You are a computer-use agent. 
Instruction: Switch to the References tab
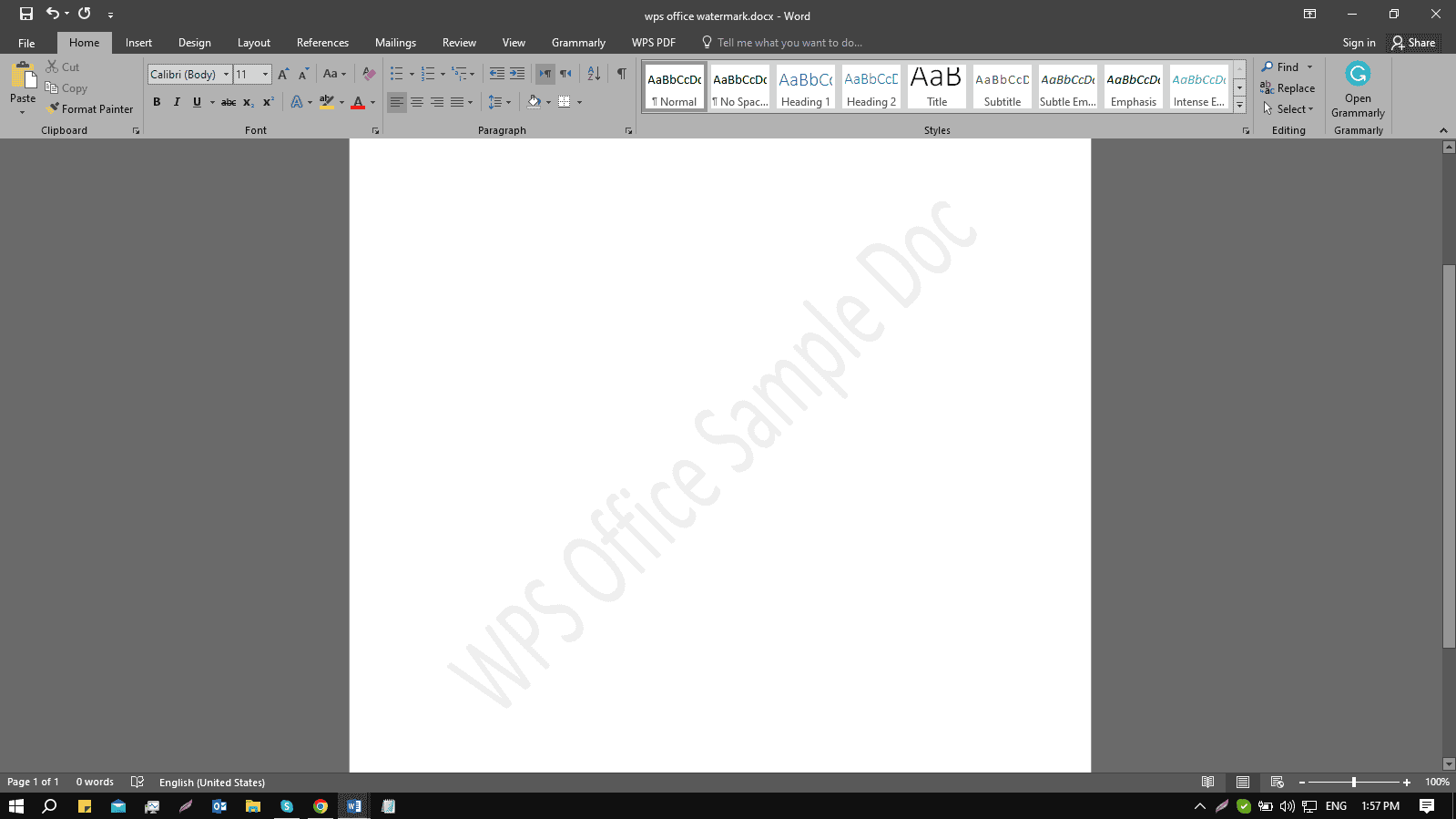pos(322,43)
